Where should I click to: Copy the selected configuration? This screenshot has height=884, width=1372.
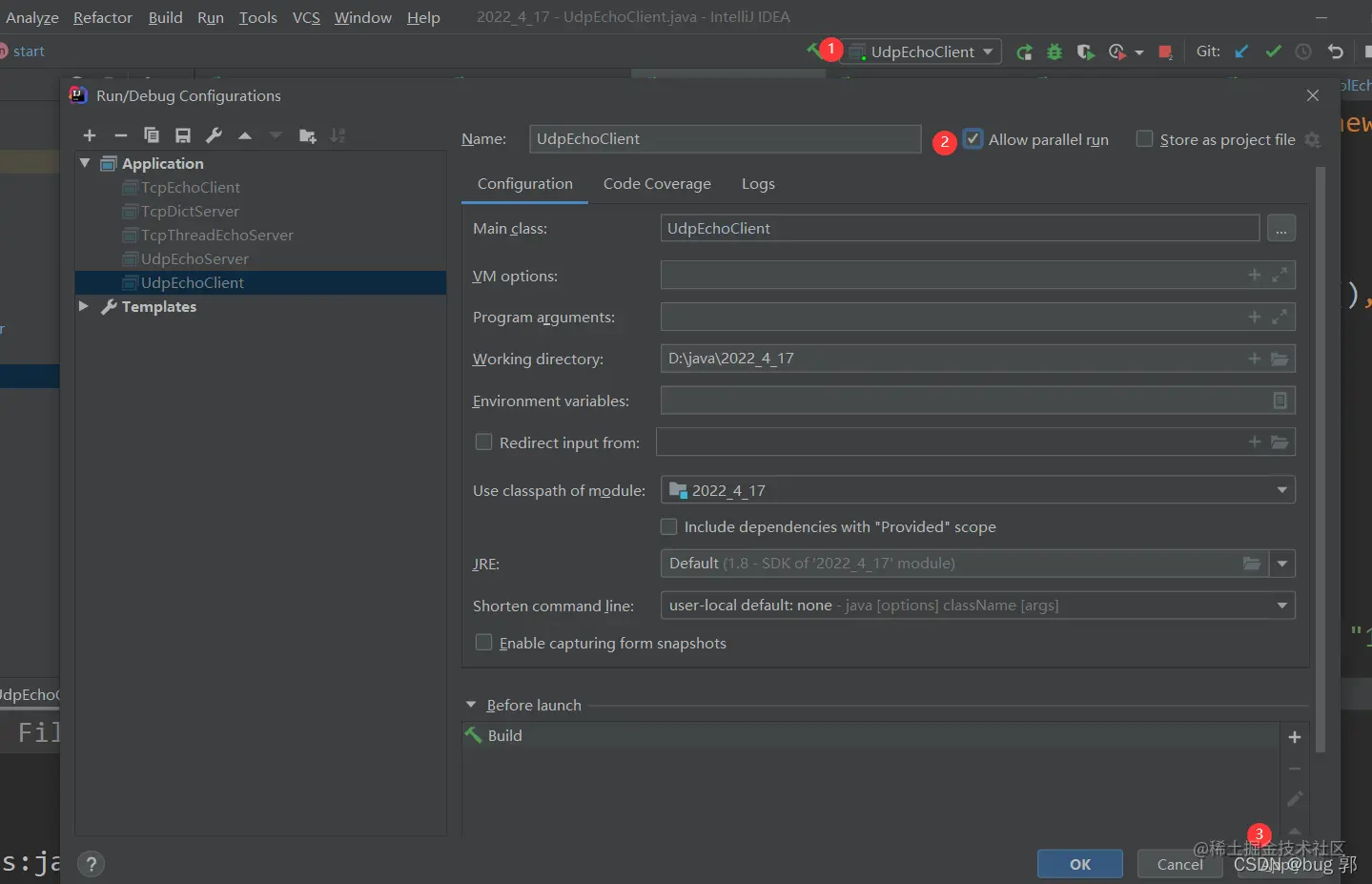[x=152, y=135]
